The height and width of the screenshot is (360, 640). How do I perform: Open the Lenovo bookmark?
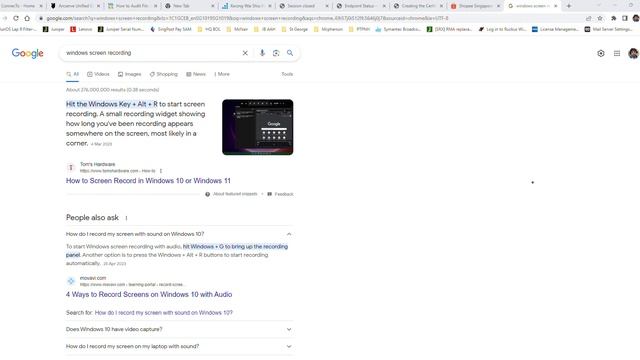click(x=81, y=29)
